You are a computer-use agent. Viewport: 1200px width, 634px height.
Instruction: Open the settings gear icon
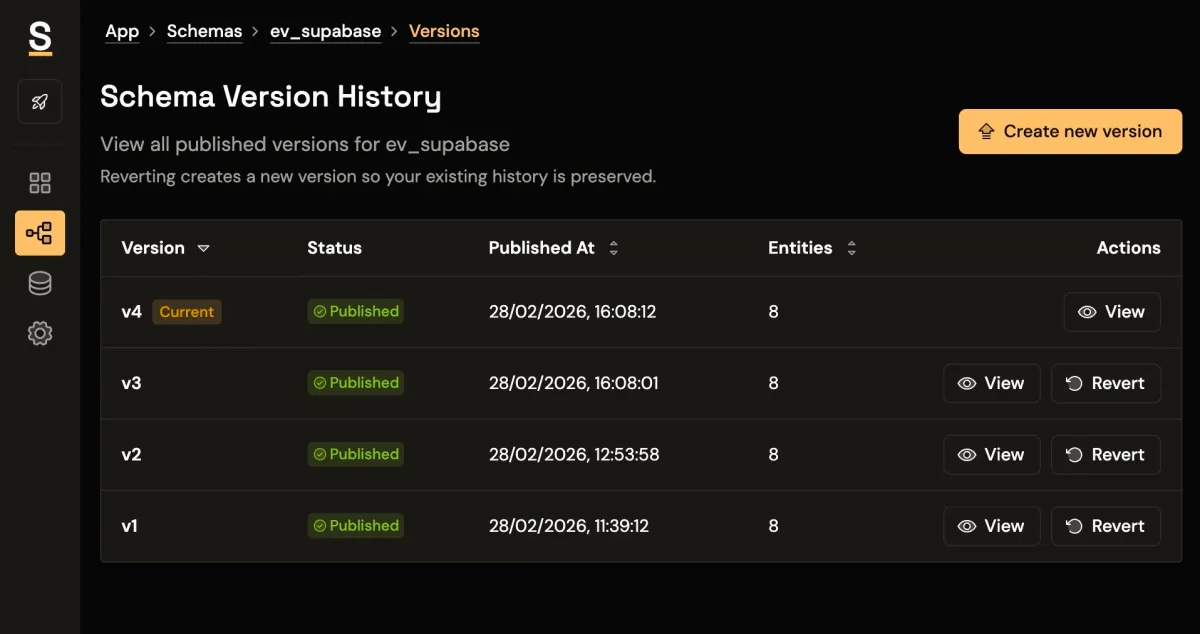40,334
